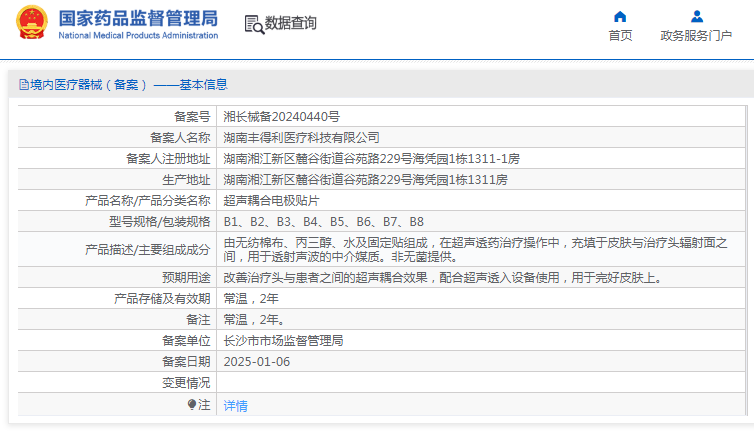This screenshot has height=431, width=754.
Task: Click 常温，2年 in the 产品存储及有效期 row
Action: (x=251, y=299)
